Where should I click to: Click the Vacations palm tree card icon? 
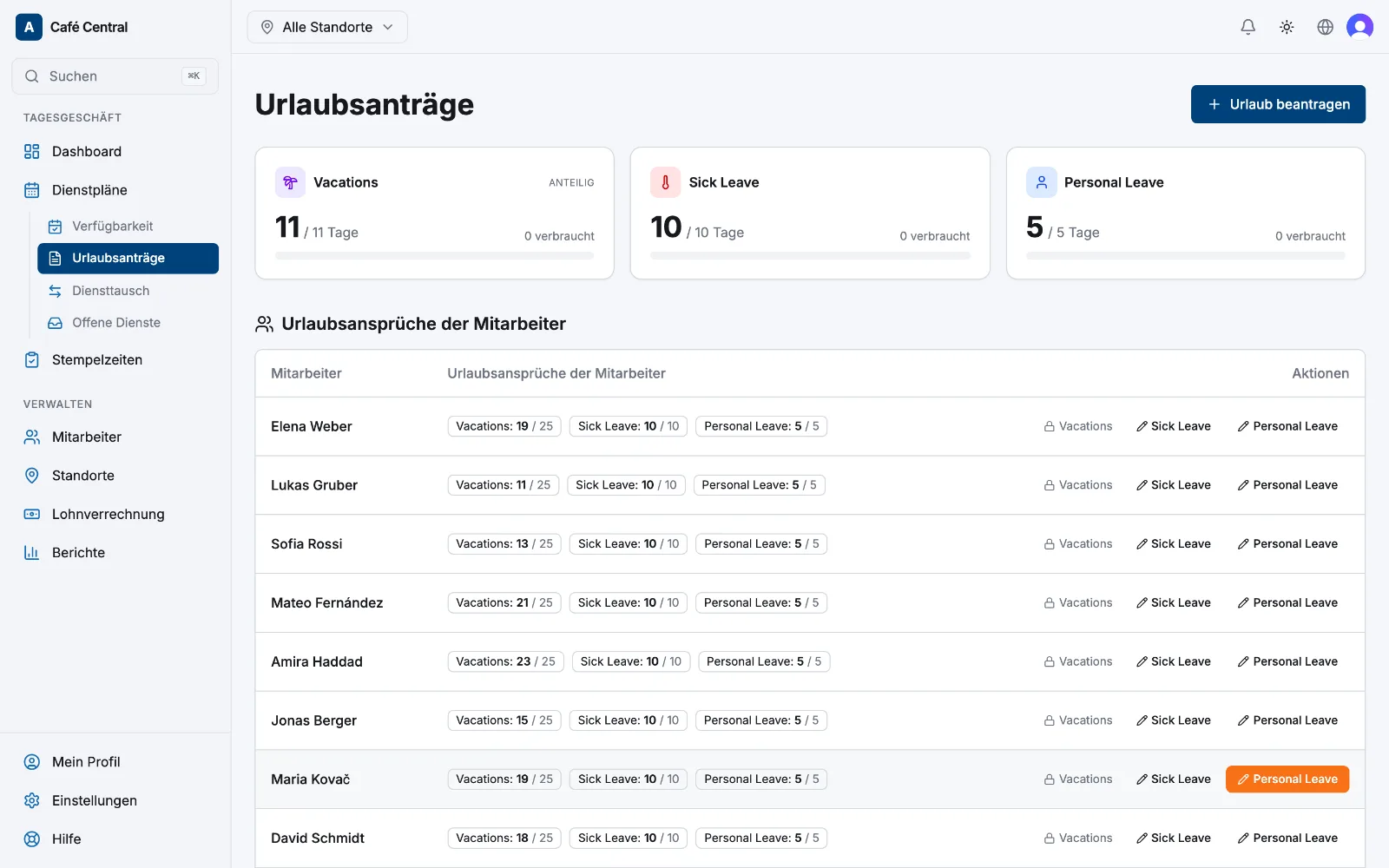(x=290, y=182)
